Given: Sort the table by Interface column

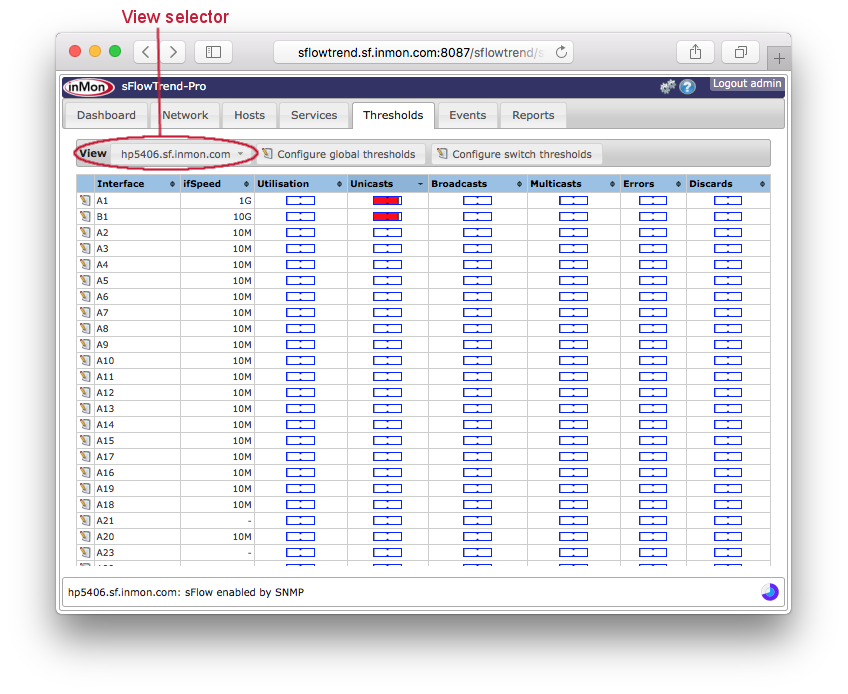Looking at the screenshot, I should (x=137, y=184).
